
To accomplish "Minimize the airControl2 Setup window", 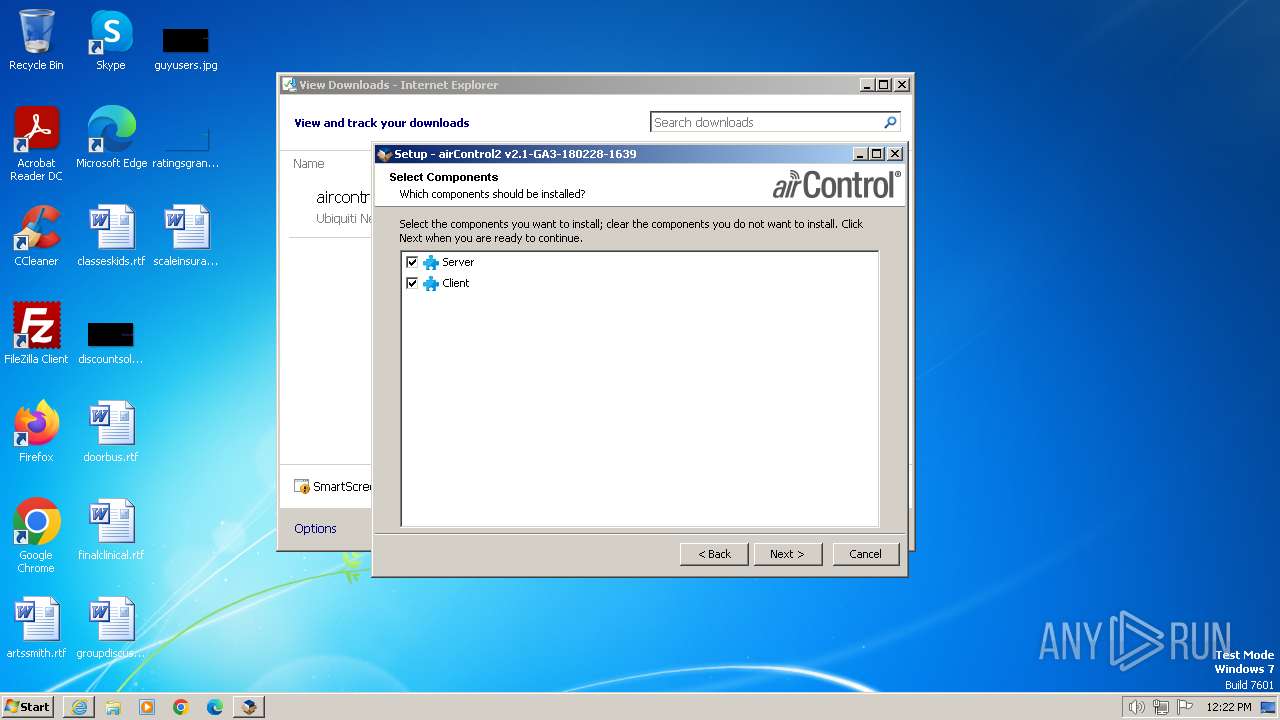I will [859, 154].
